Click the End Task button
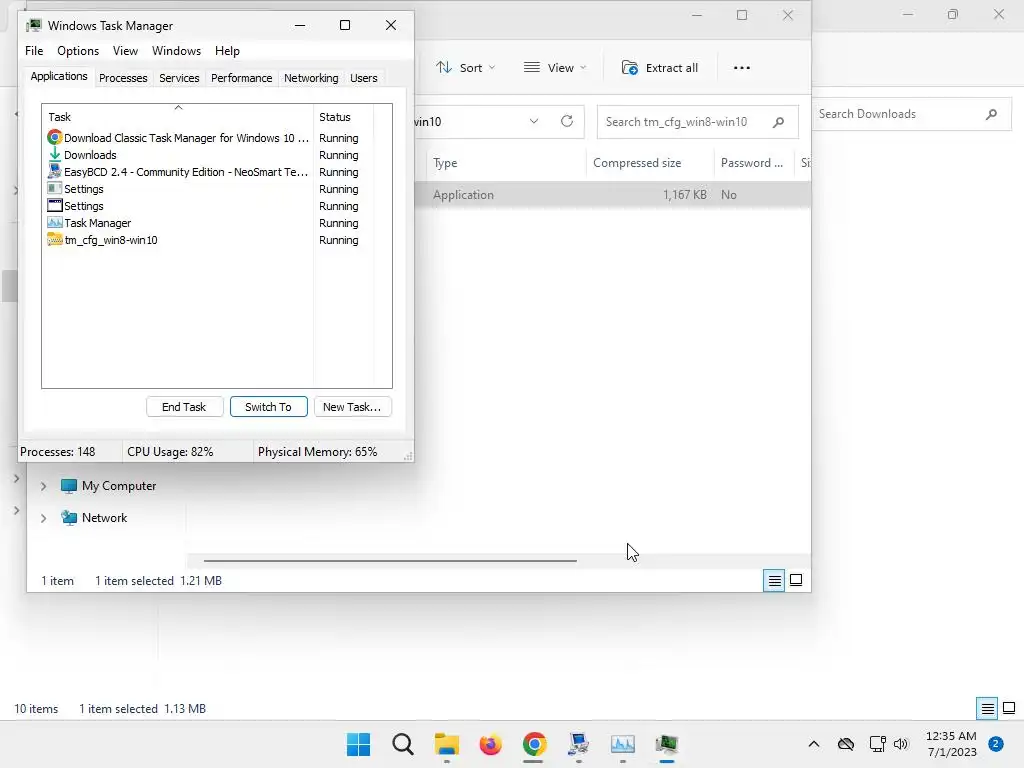Viewport: 1024px width, 768px height. [x=184, y=407]
